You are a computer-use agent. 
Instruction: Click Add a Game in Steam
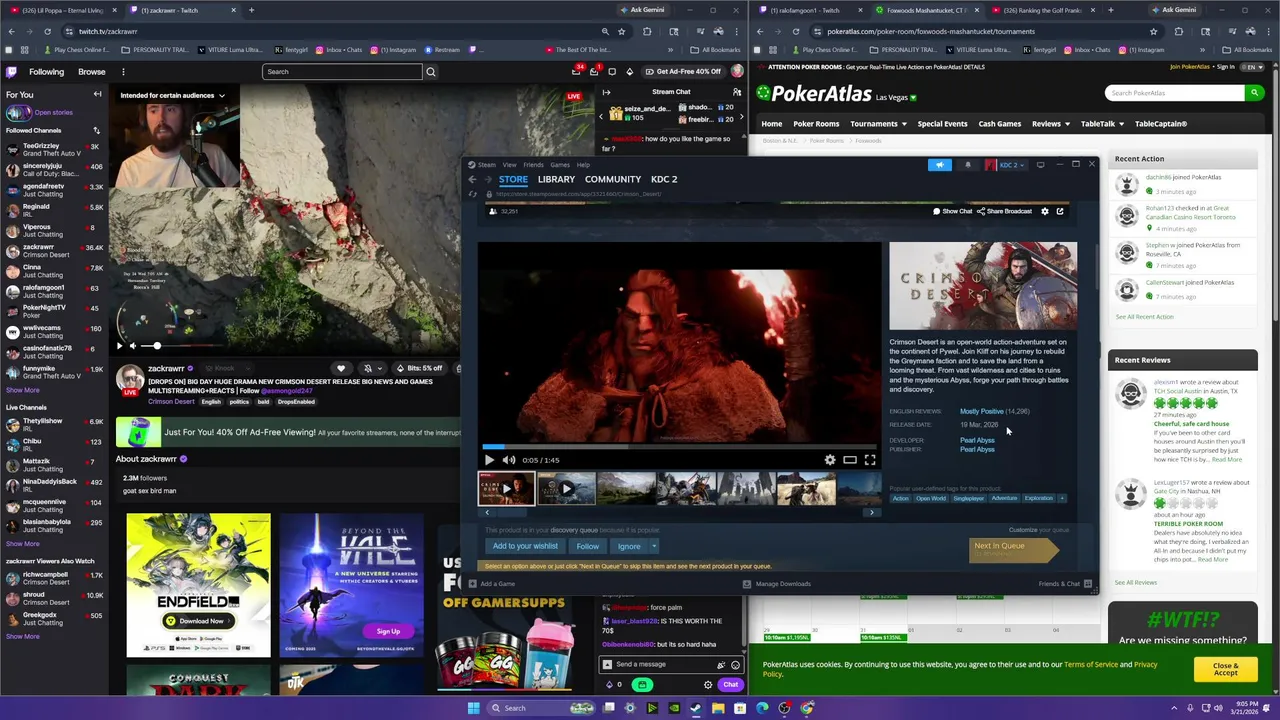pos(492,584)
